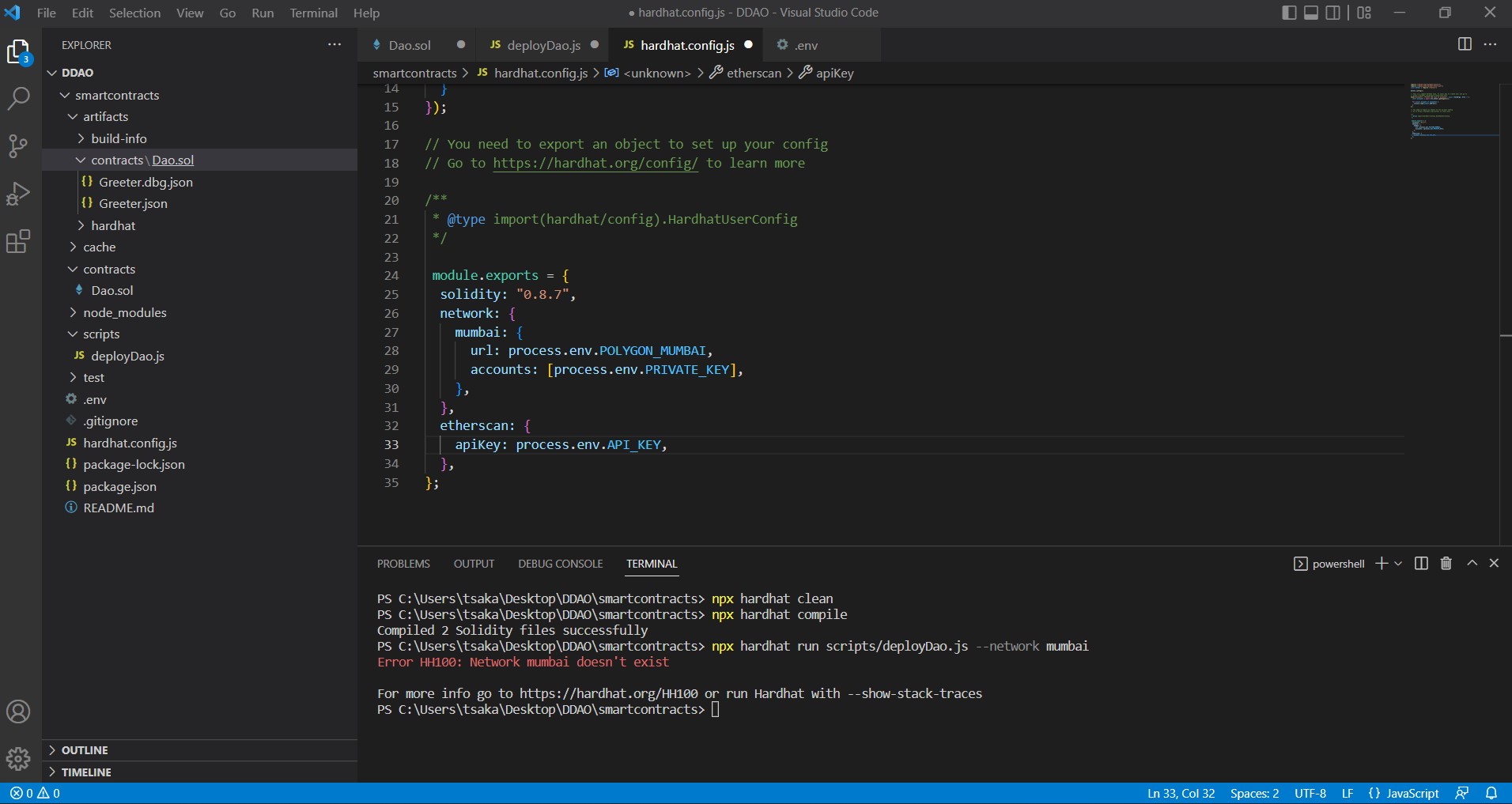Screen dimensions: 1512x804
Task: Open the Source Control view icon
Action: [x=18, y=145]
